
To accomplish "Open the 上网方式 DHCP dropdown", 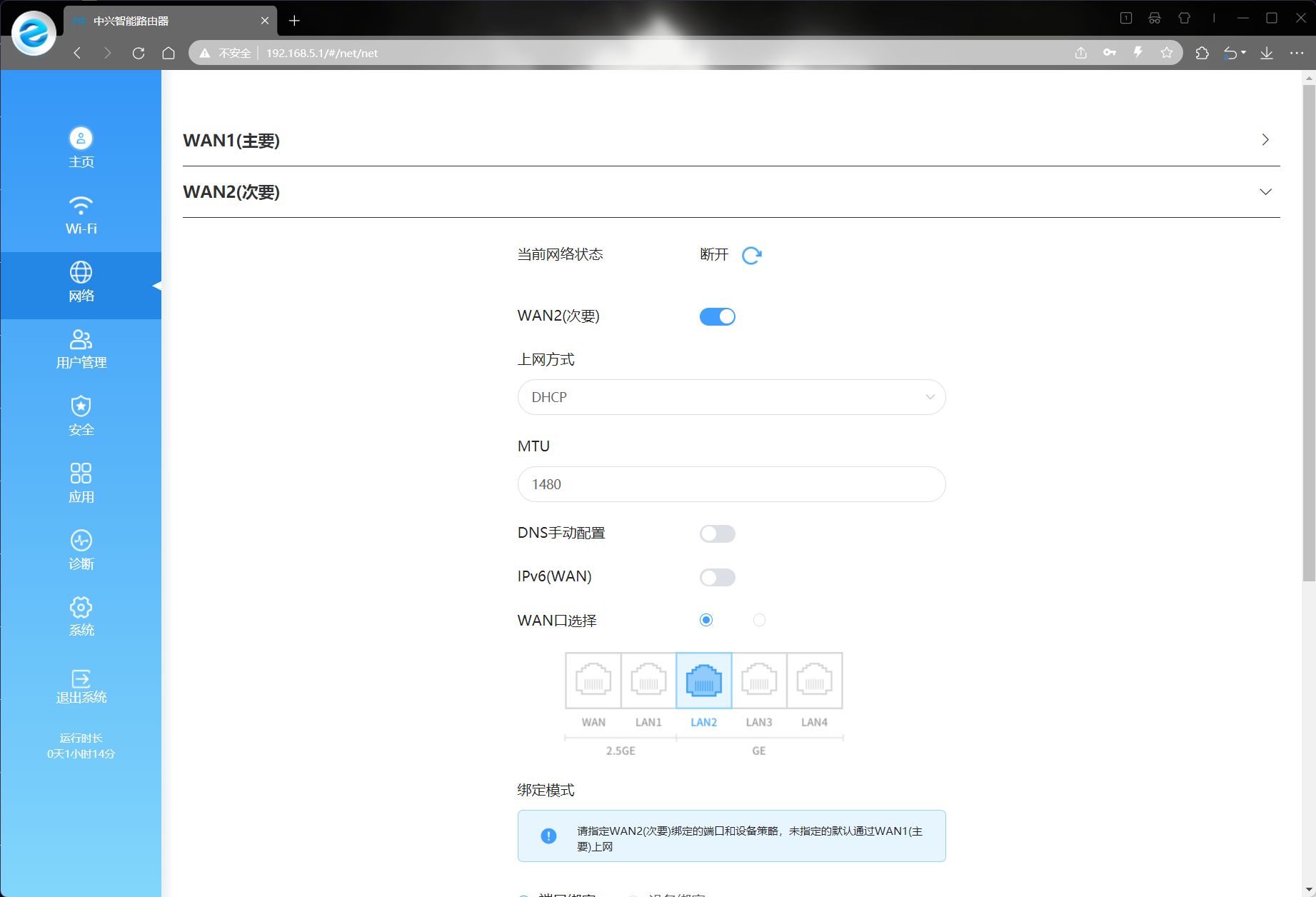I will (x=731, y=397).
